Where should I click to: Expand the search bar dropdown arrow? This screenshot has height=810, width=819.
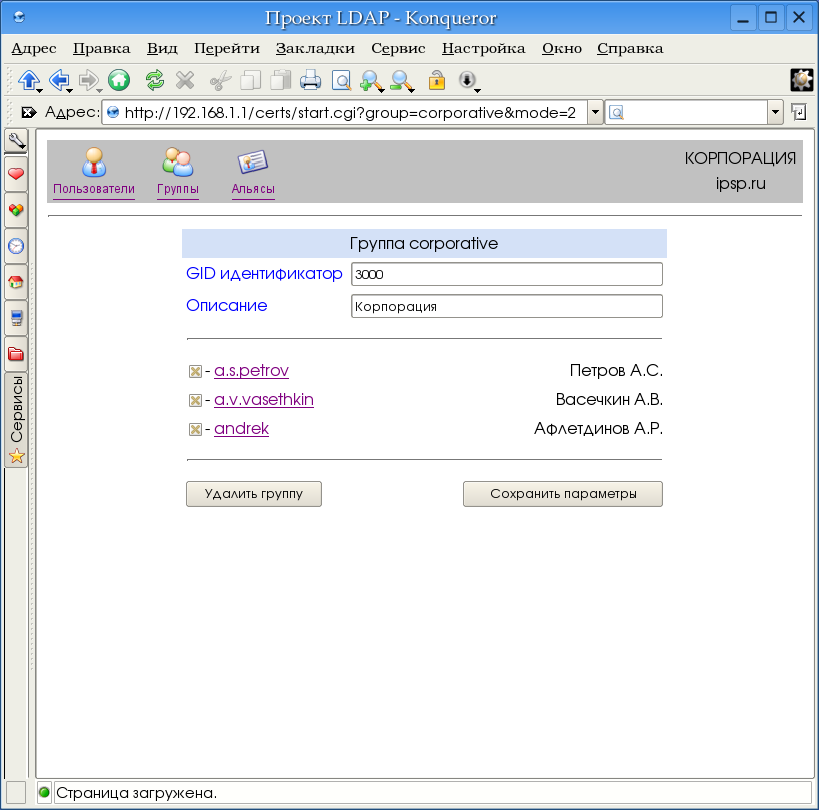pyautogui.click(x=775, y=112)
